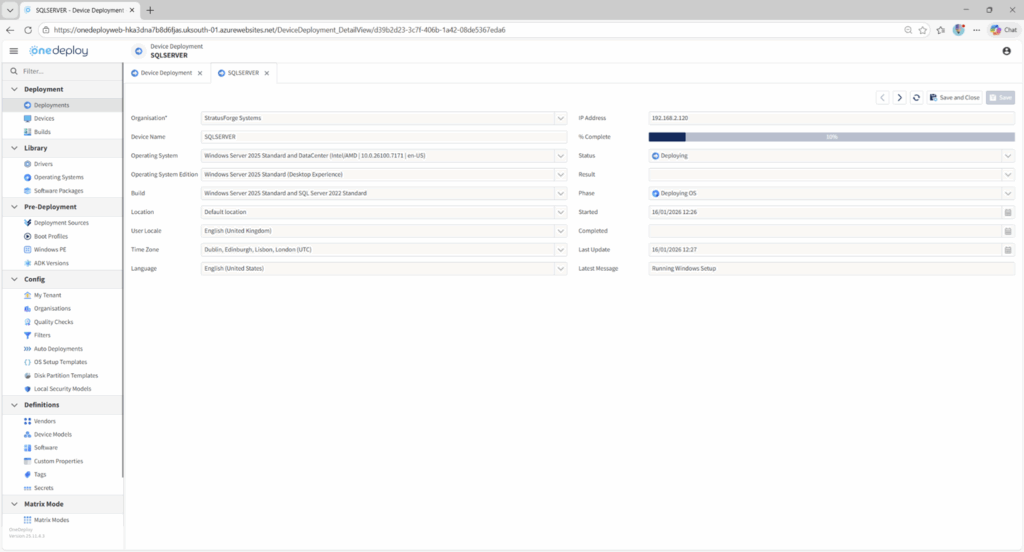Open Software definitions item
Screen dimensions: 1024x552
(46, 448)
